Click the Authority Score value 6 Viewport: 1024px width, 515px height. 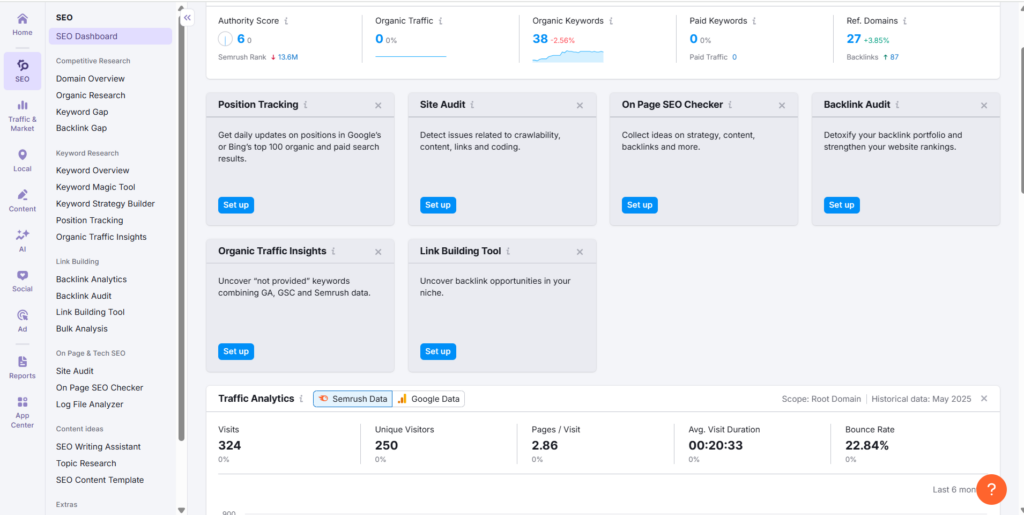point(241,39)
